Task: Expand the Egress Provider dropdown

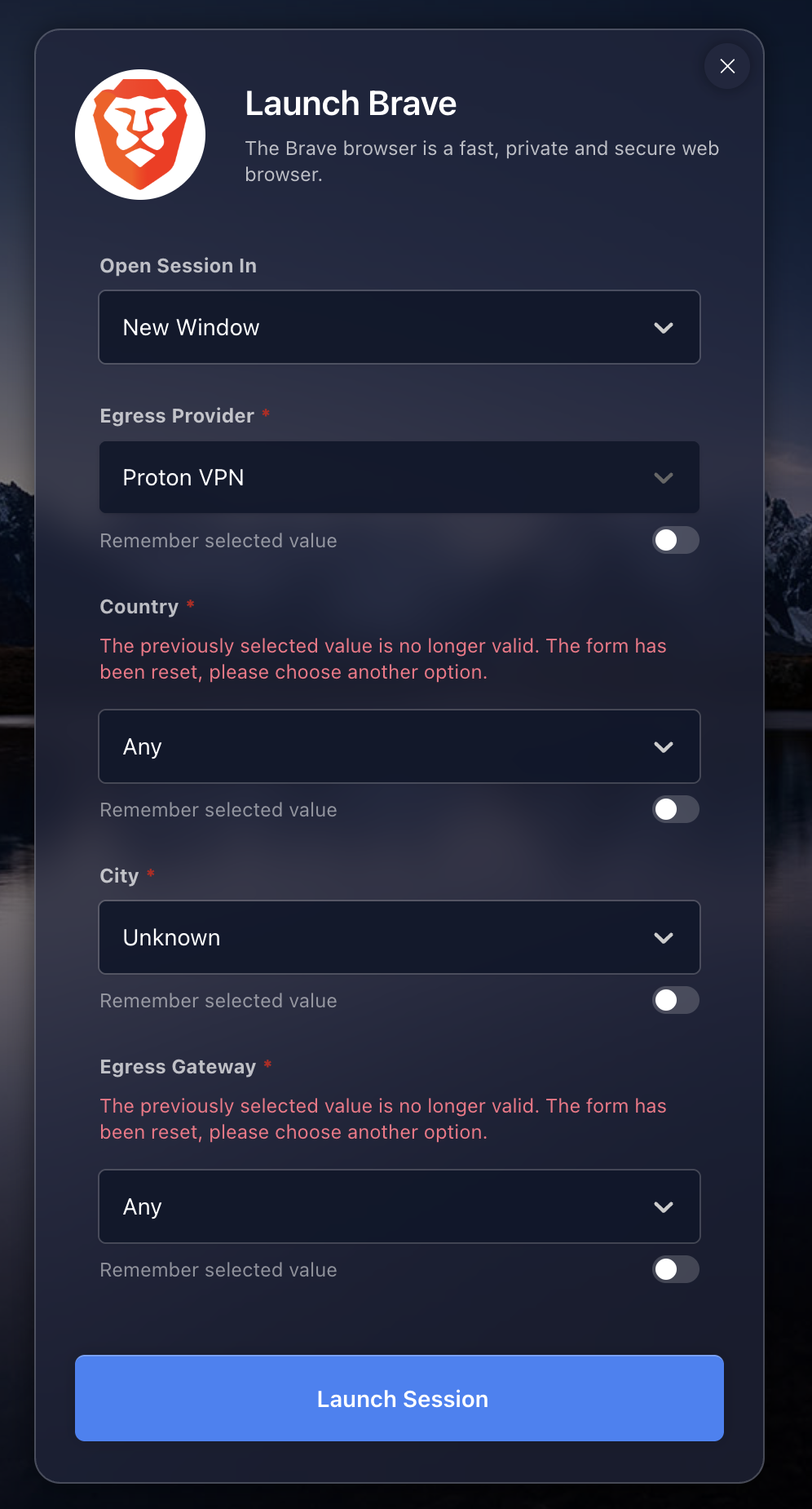Action: (399, 477)
